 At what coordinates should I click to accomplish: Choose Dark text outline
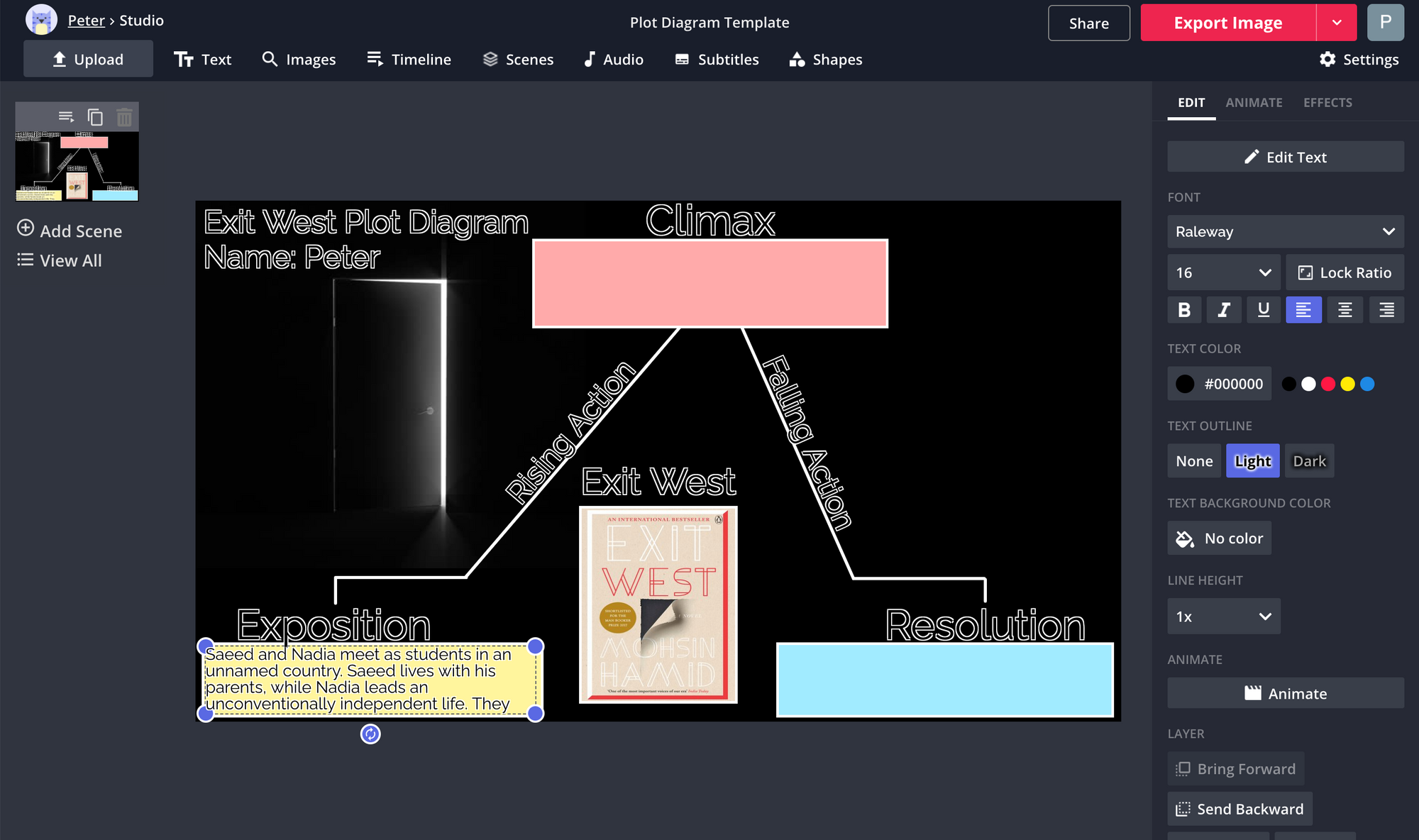[1309, 461]
